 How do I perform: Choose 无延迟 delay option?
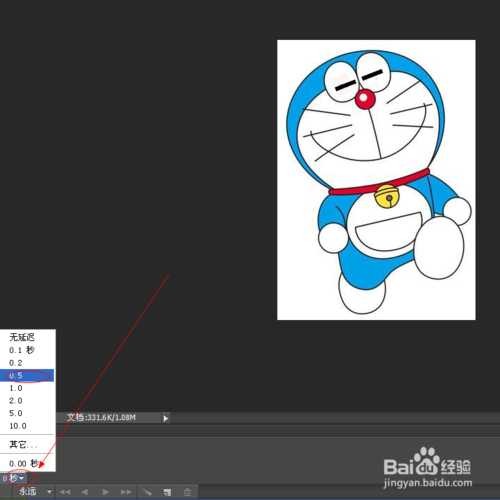tap(28, 337)
